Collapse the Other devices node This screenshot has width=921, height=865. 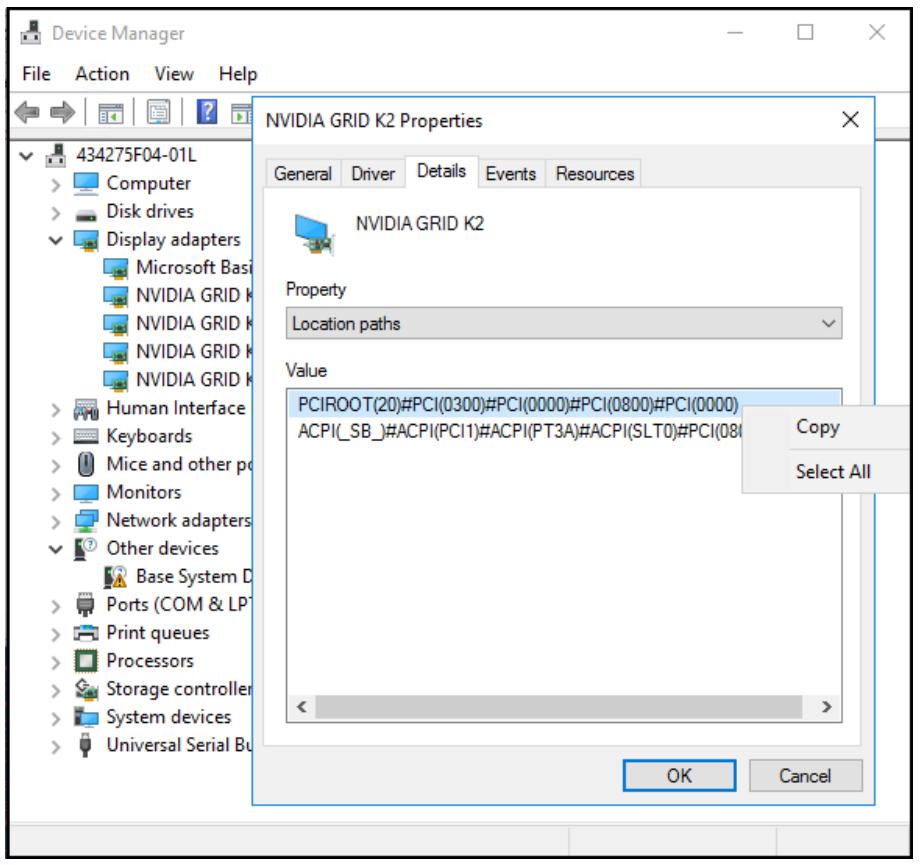[x=56, y=550]
